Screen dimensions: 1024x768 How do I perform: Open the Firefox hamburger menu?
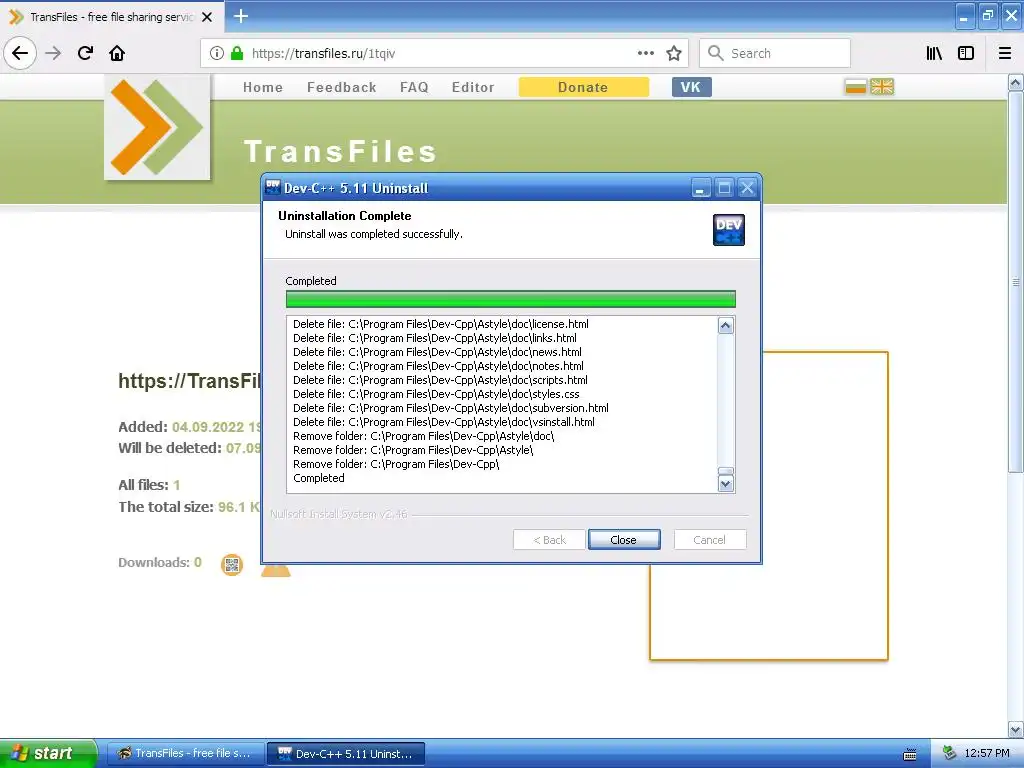[x=1005, y=53]
